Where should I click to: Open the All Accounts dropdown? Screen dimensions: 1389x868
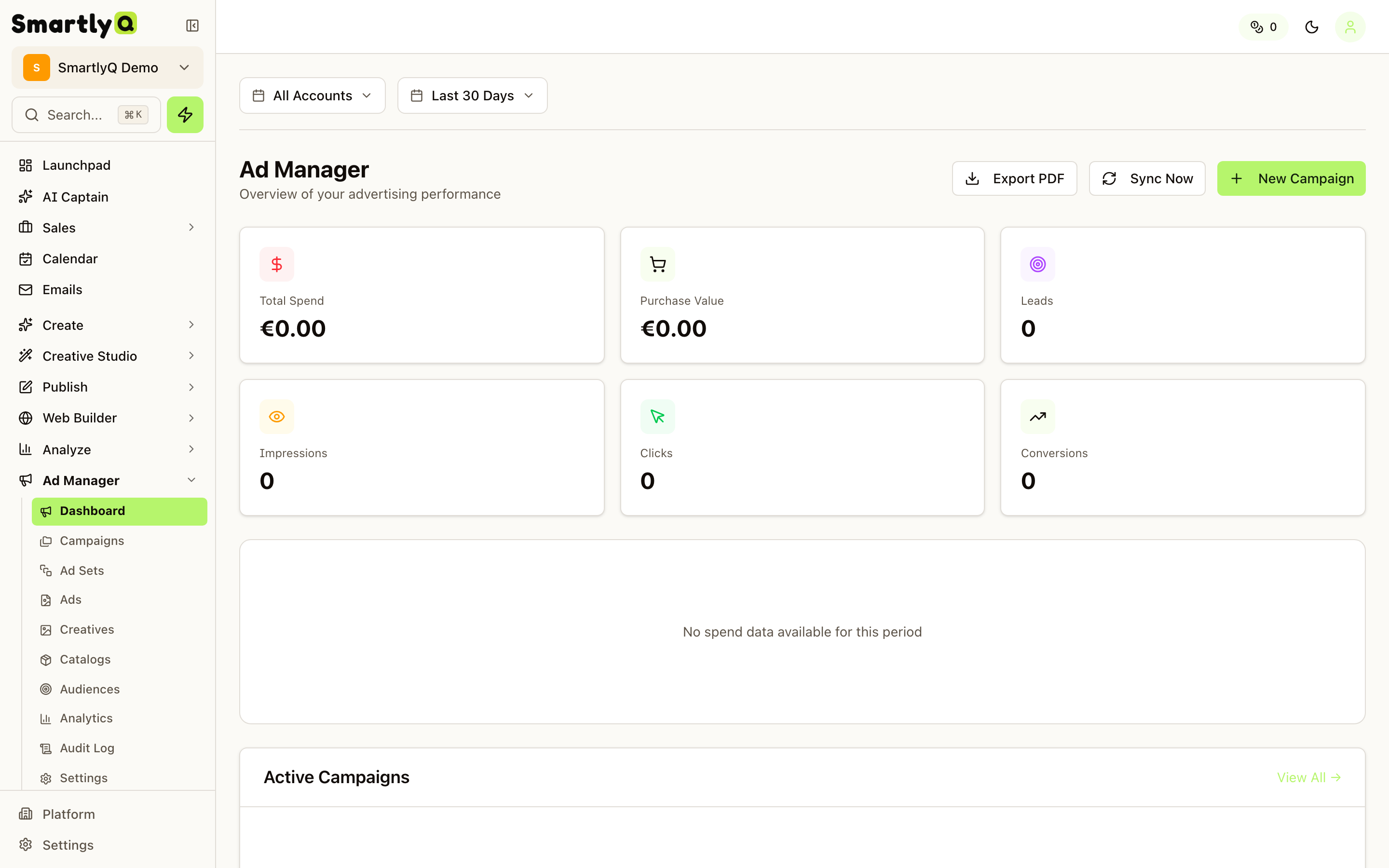(312, 95)
